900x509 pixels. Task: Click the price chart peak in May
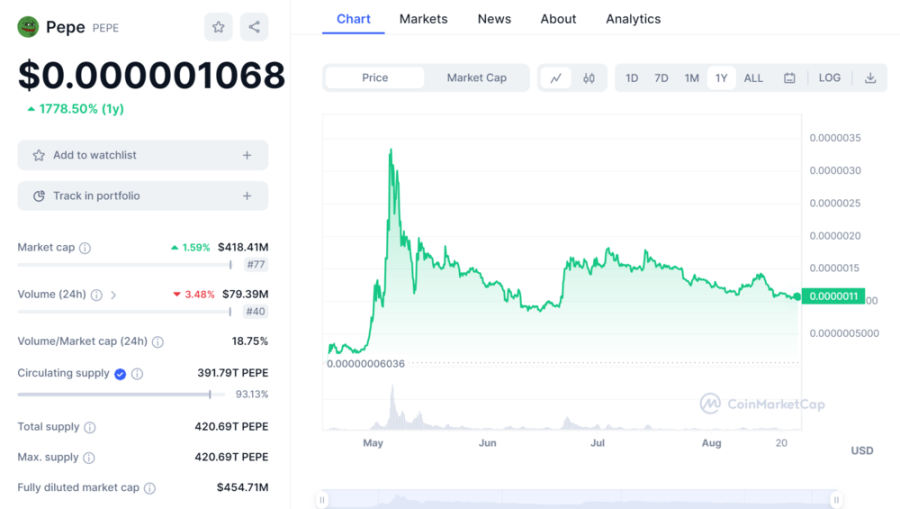(x=391, y=150)
